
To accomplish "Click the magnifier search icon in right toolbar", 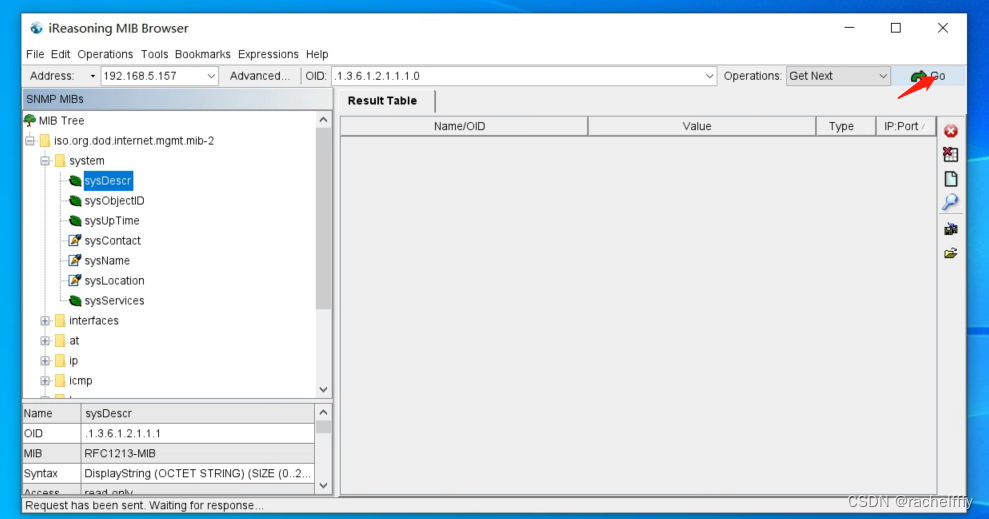I will 951,202.
